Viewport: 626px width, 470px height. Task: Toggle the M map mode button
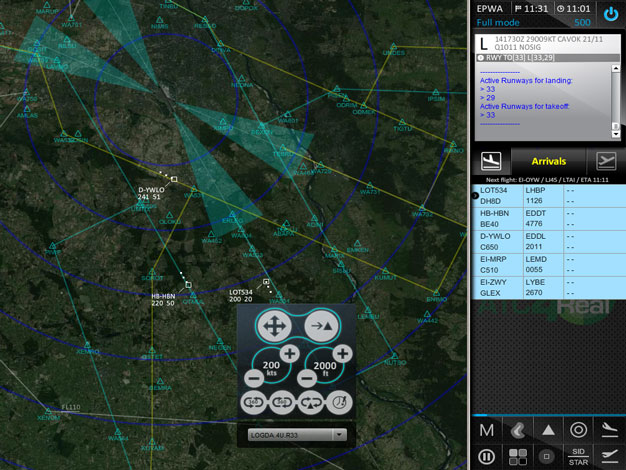(x=487, y=430)
